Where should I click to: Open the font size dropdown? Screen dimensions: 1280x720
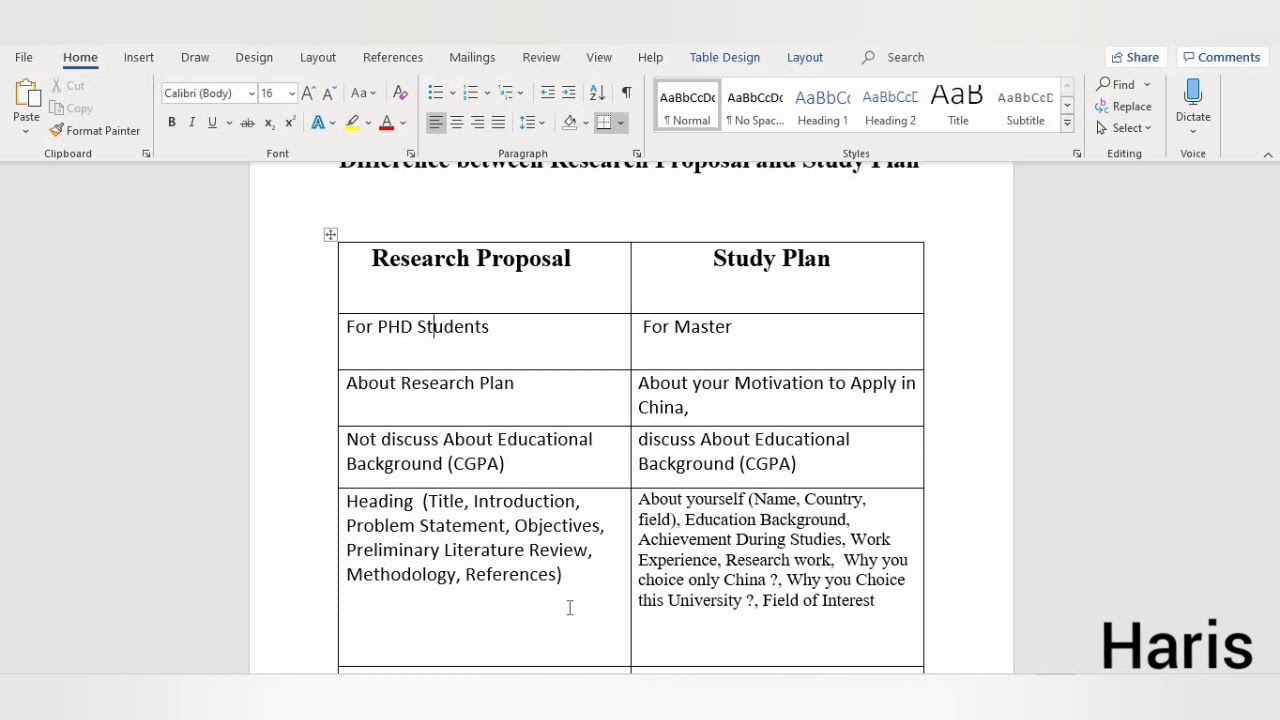pyautogui.click(x=291, y=94)
